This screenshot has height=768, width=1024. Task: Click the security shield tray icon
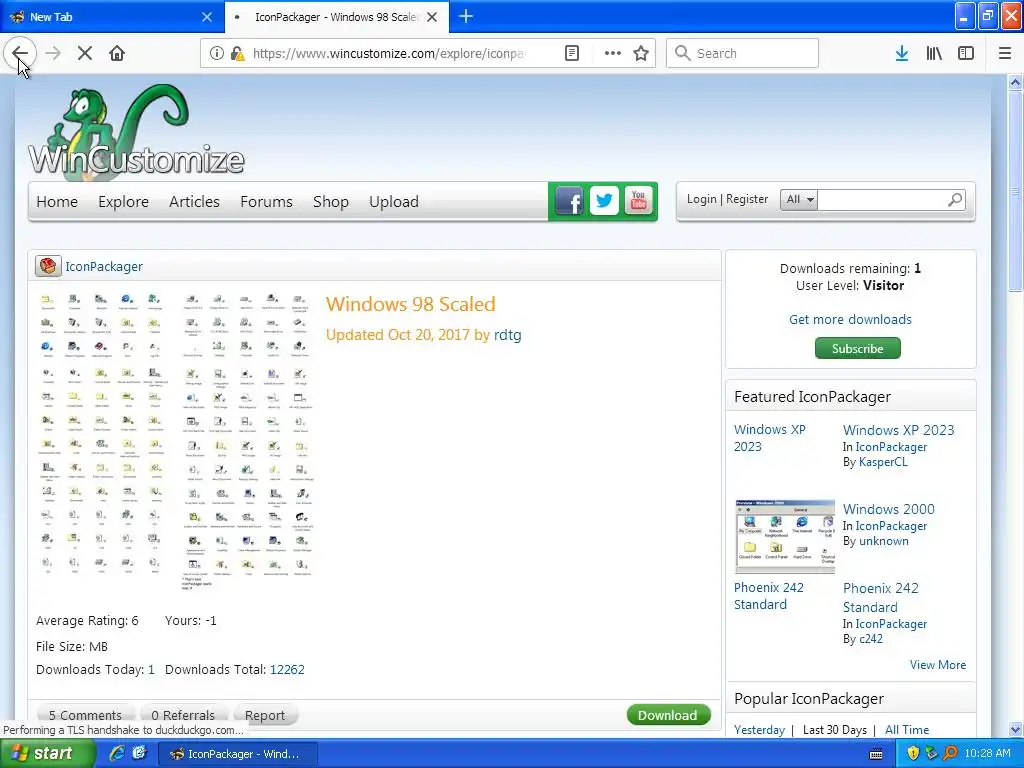click(x=913, y=753)
